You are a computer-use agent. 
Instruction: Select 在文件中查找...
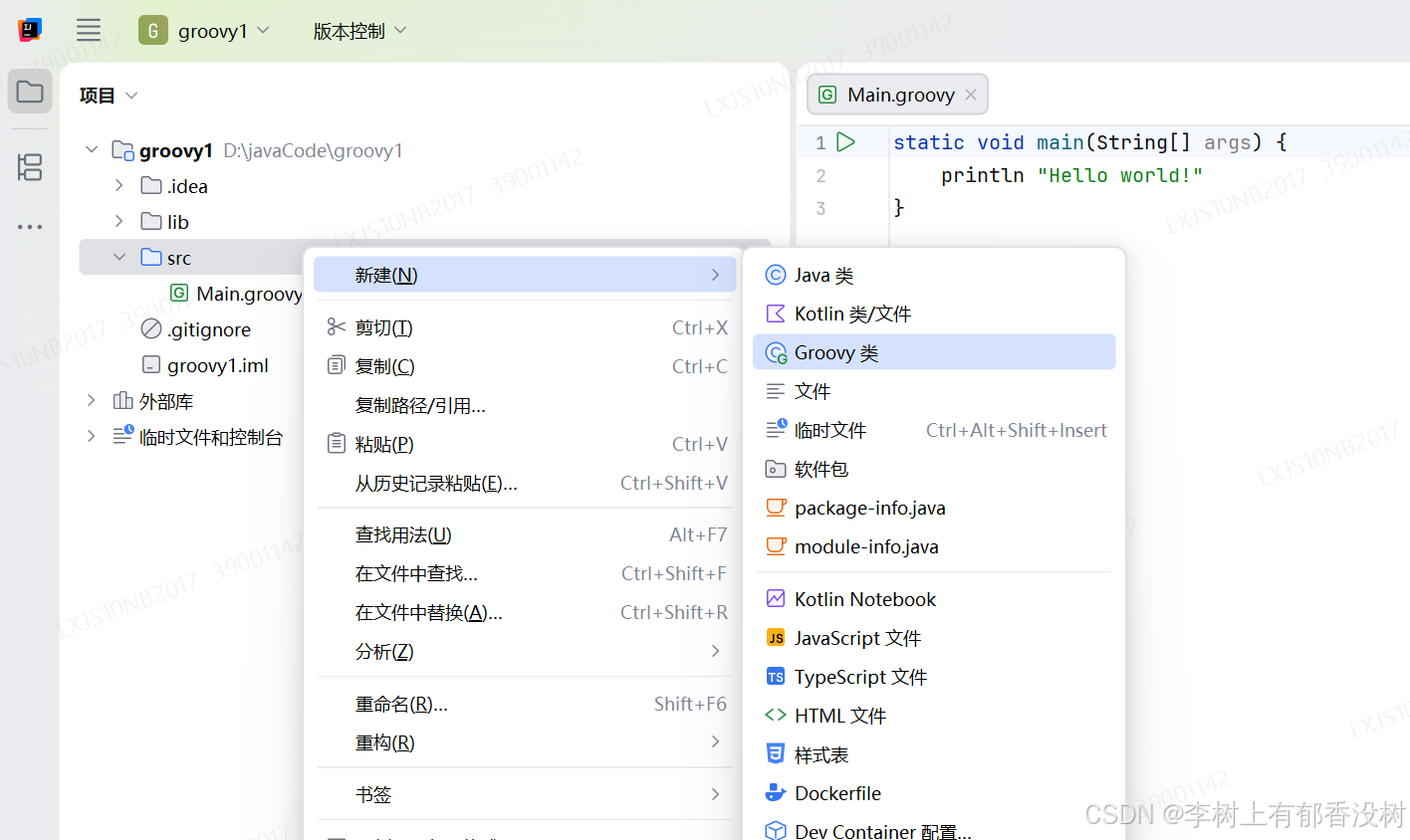click(525, 573)
